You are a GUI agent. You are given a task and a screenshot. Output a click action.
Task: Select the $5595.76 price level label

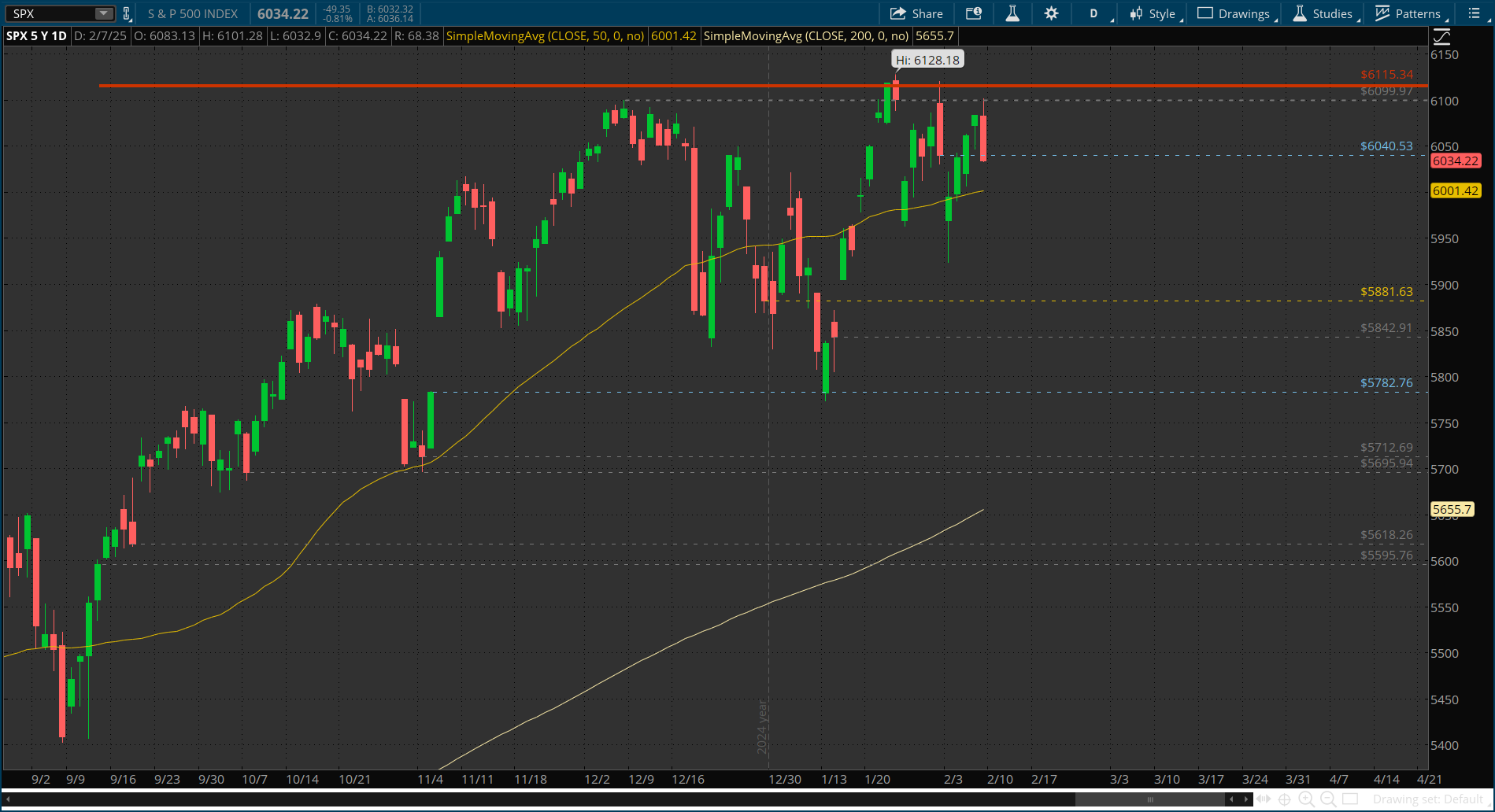pyautogui.click(x=1386, y=555)
